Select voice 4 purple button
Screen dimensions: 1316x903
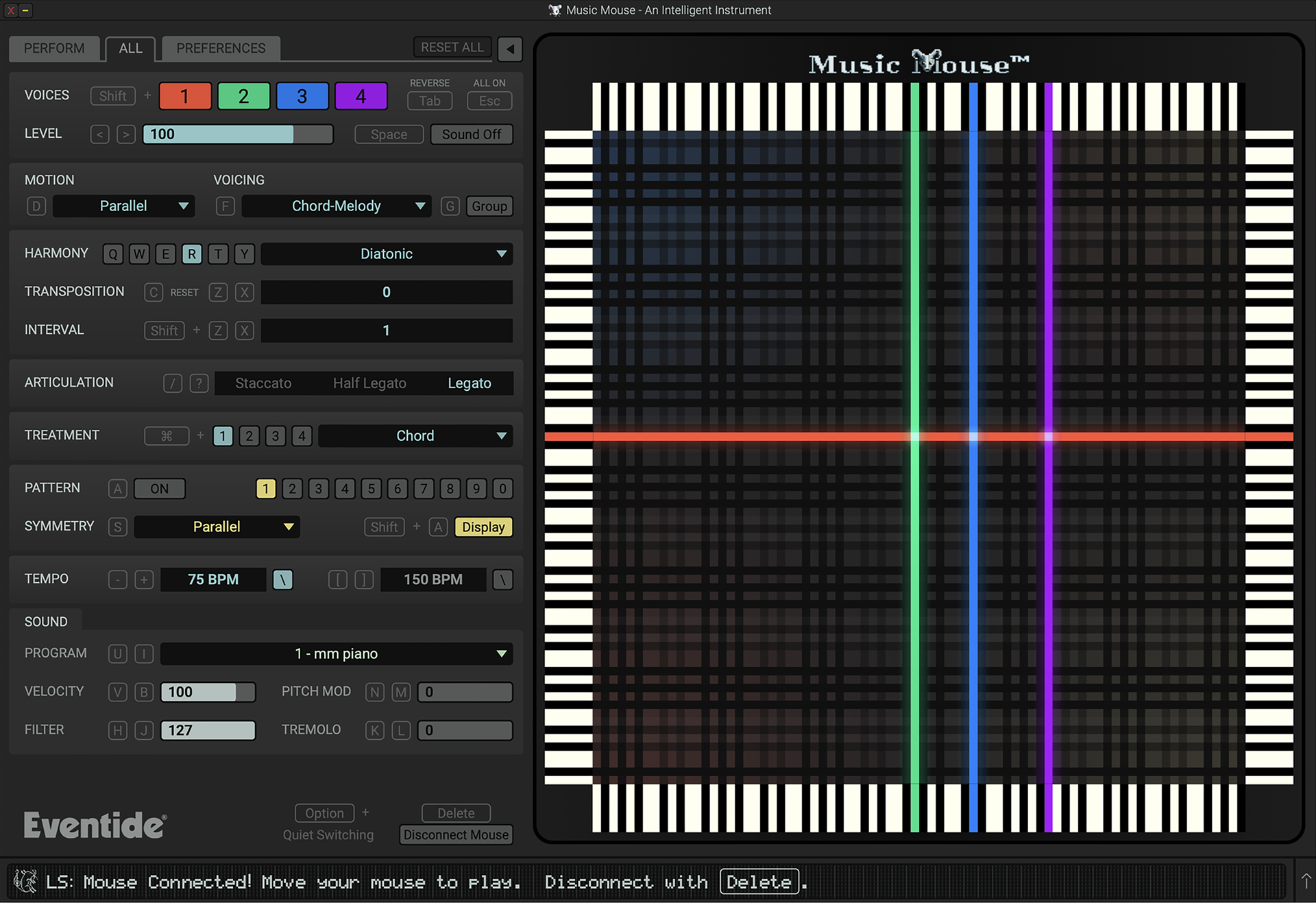point(361,95)
